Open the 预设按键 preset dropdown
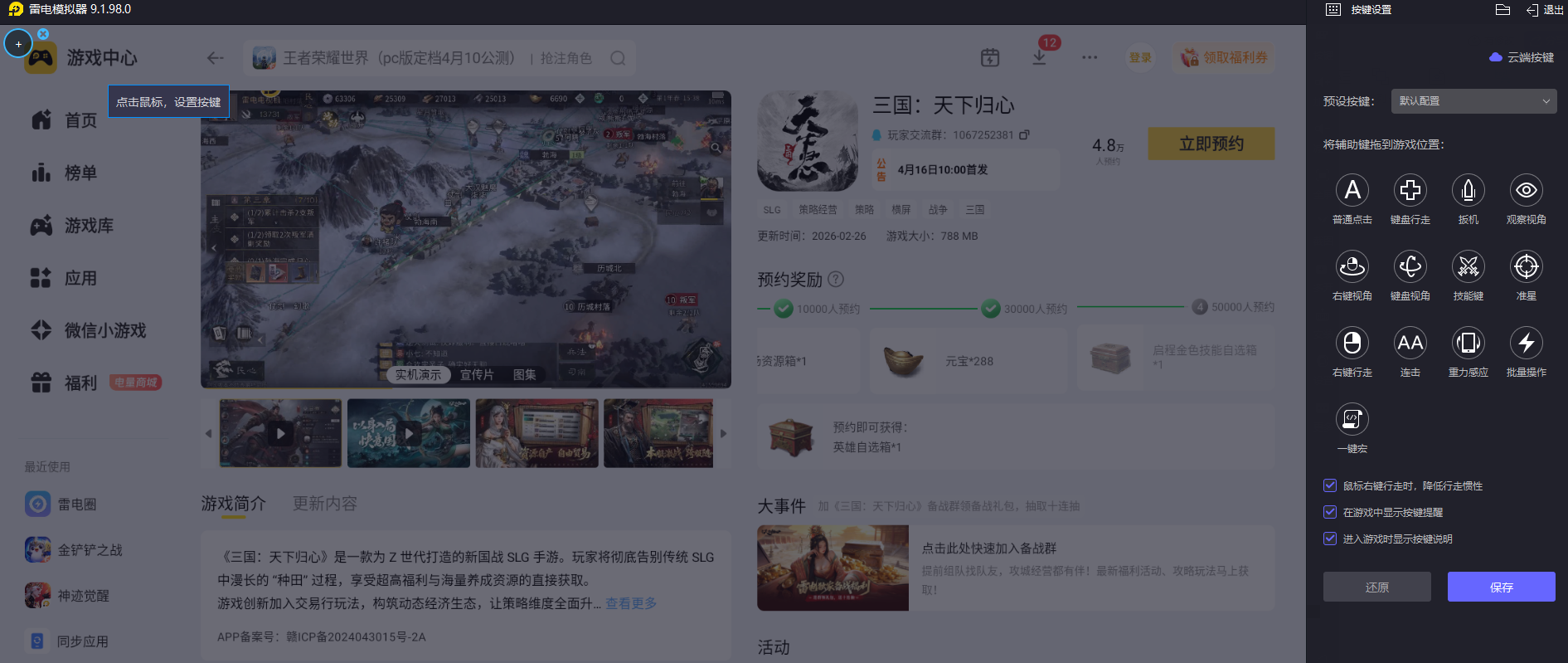The image size is (1568, 663). 1473,101
